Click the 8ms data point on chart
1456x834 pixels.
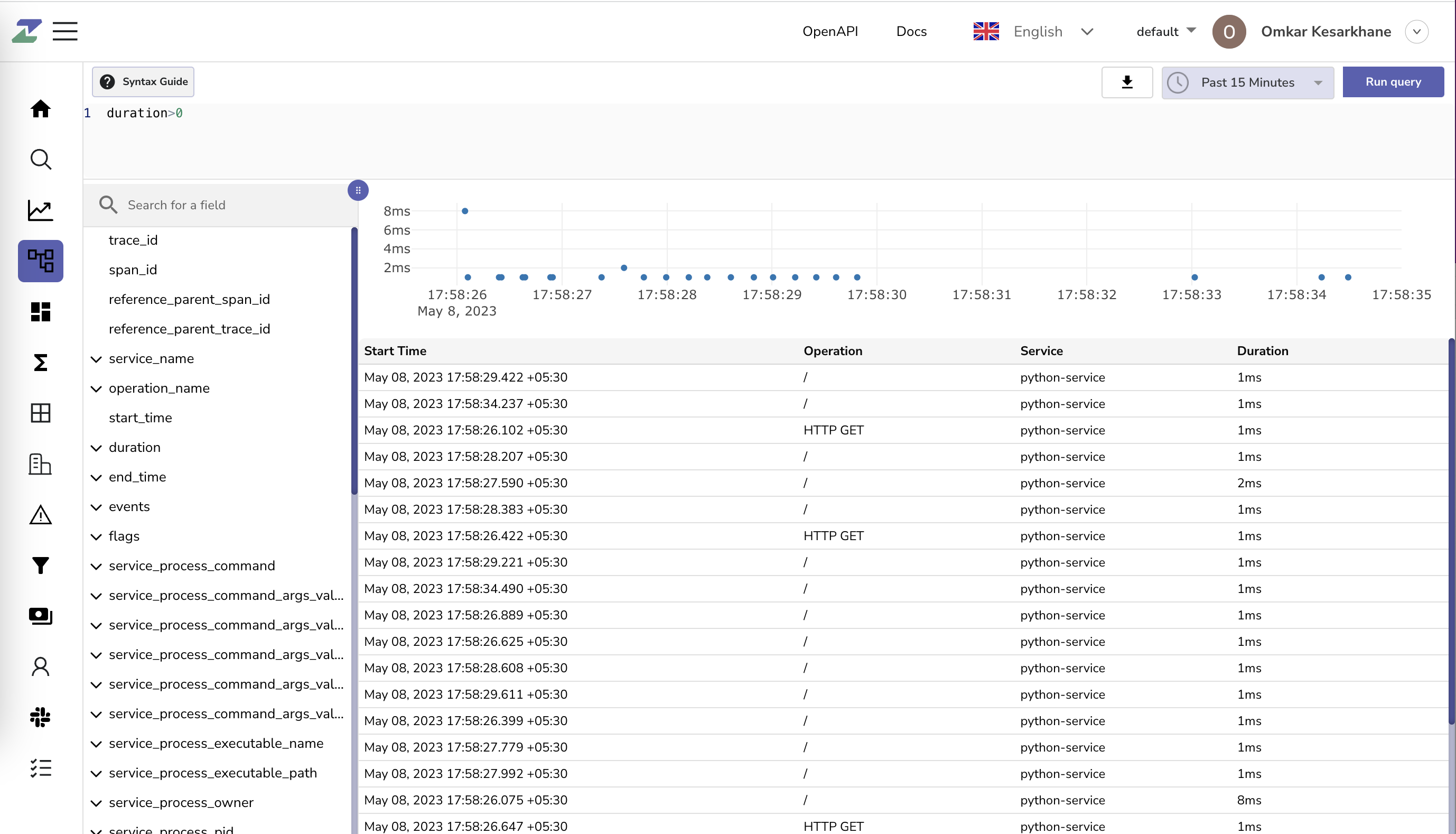click(x=465, y=211)
